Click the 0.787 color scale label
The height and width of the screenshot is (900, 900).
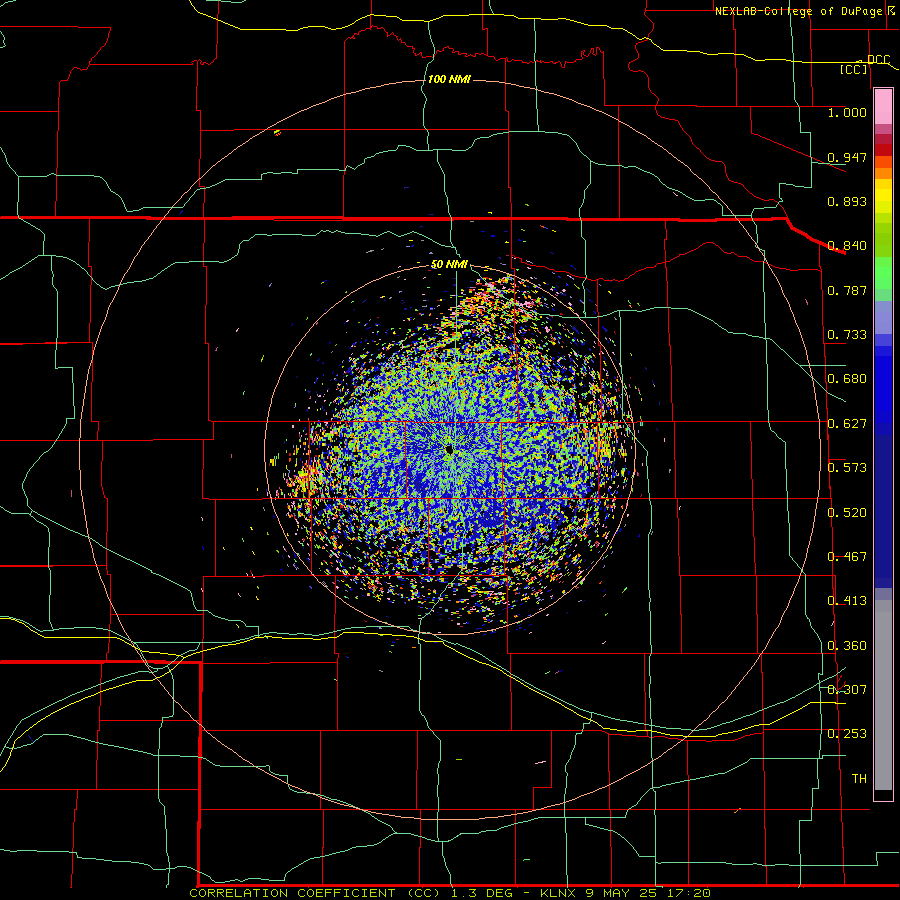coord(847,290)
